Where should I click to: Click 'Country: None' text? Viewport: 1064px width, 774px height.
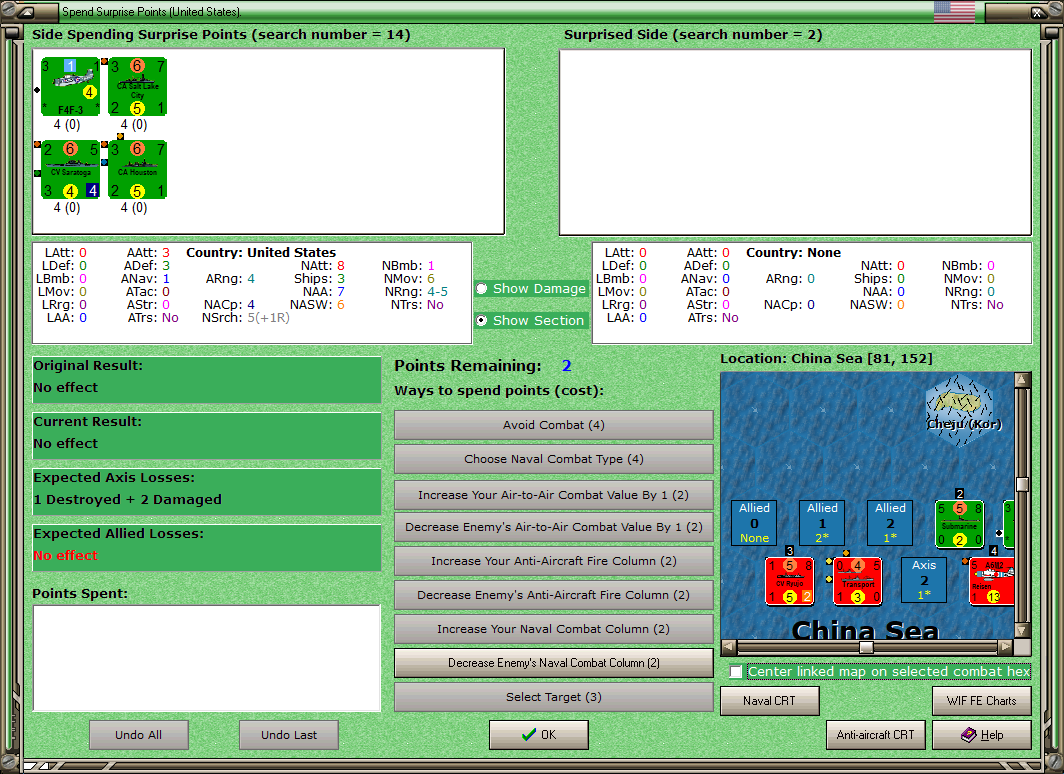793,252
